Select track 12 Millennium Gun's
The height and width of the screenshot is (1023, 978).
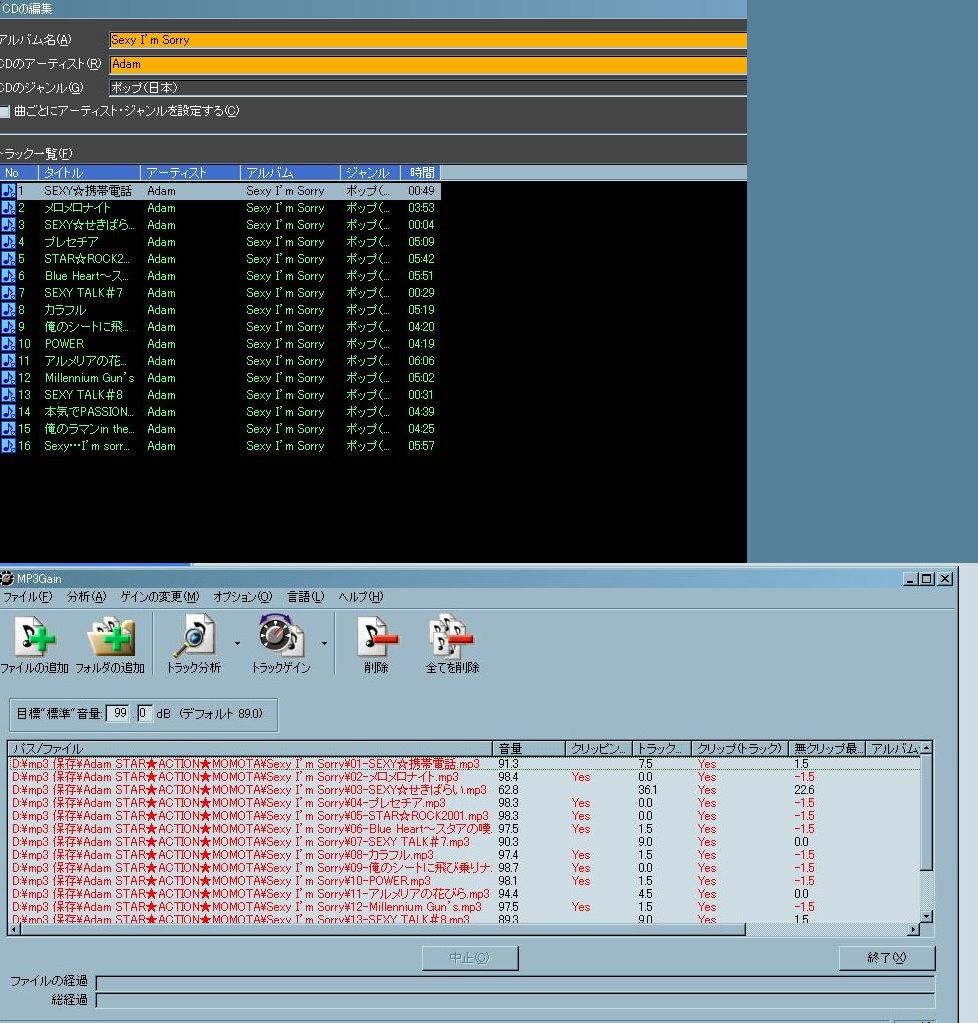click(221, 377)
